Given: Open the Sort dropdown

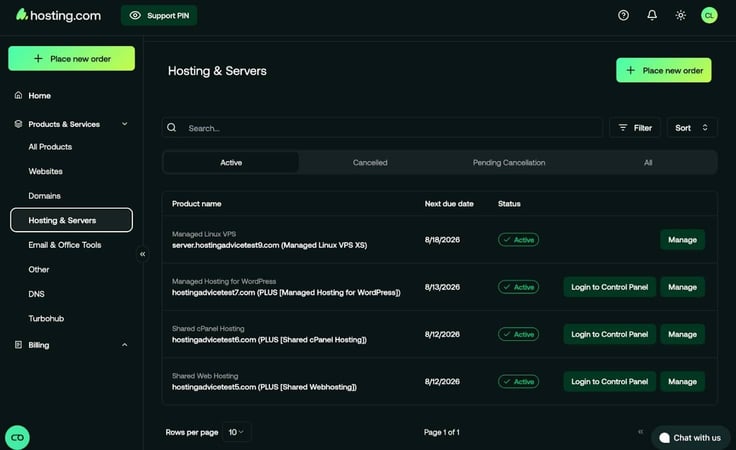Looking at the screenshot, I should (x=691, y=128).
